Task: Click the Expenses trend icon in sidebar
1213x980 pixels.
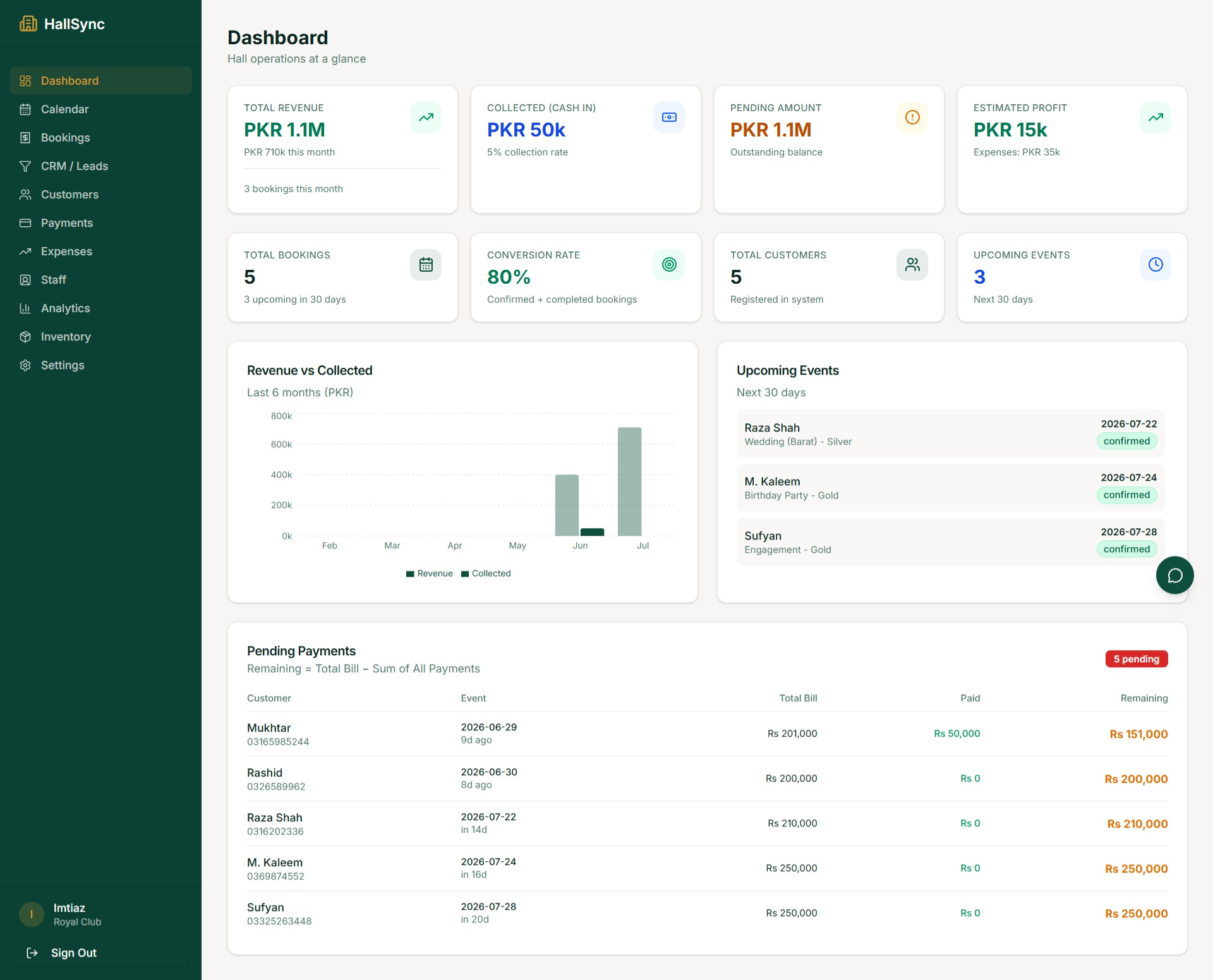Action: pyautogui.click(x=25, y=251)
